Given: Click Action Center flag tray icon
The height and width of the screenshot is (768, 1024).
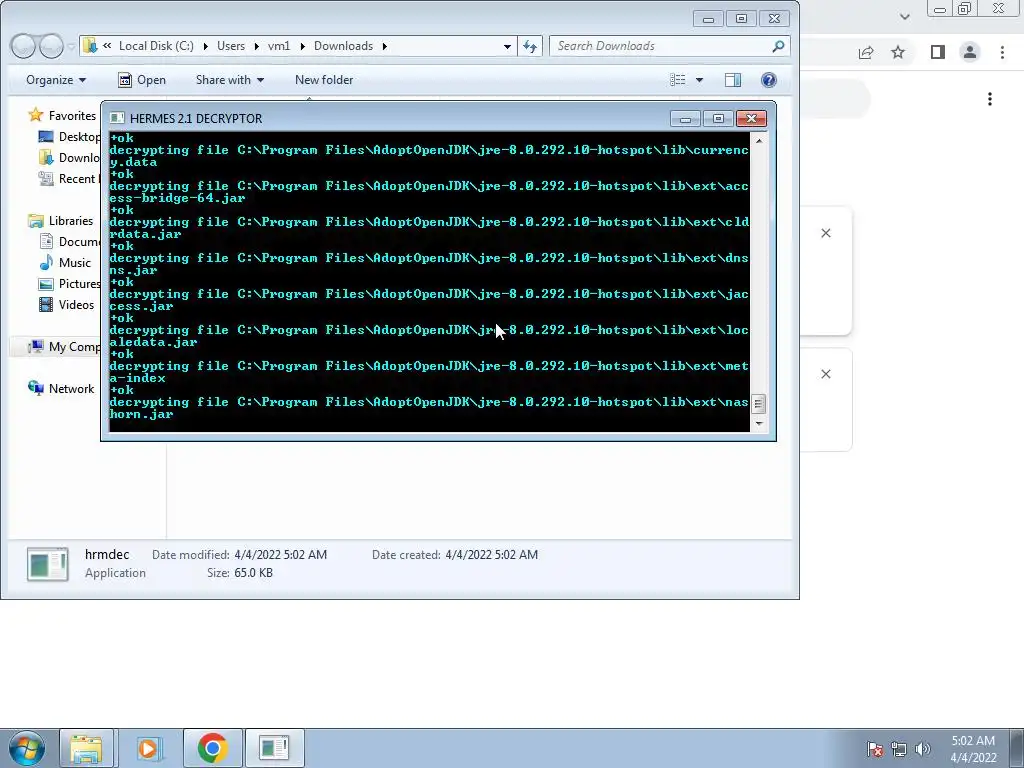Looking at the screenshot, I should 874,749.
